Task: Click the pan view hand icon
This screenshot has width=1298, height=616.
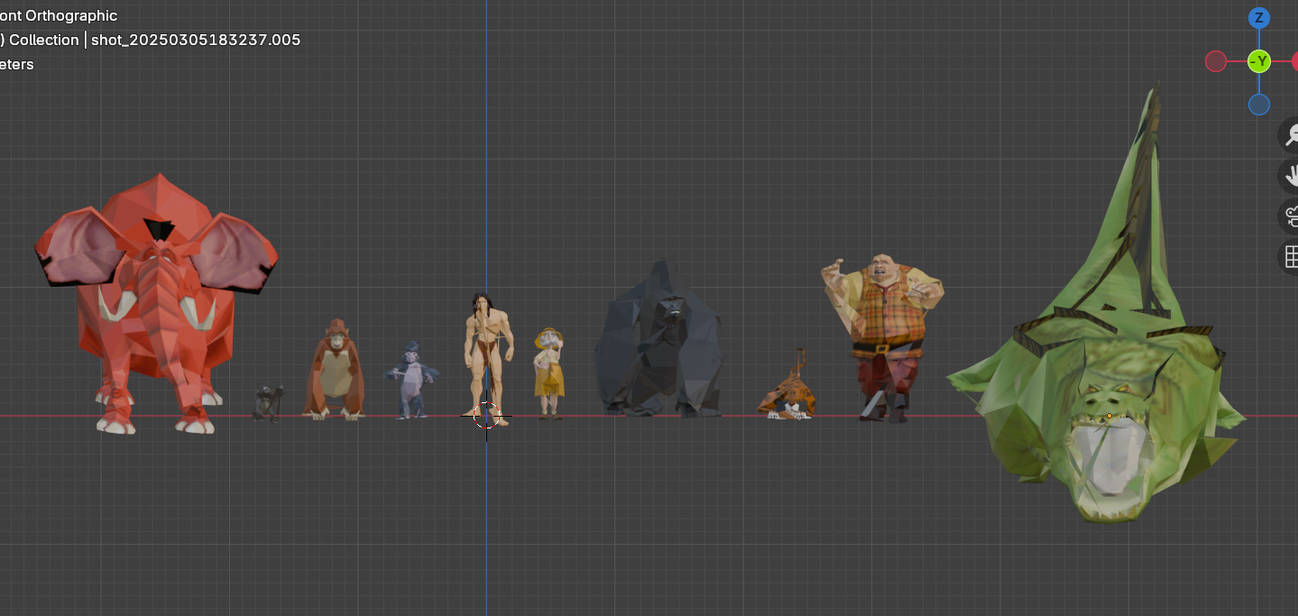Action: [x=1291, y=176]
